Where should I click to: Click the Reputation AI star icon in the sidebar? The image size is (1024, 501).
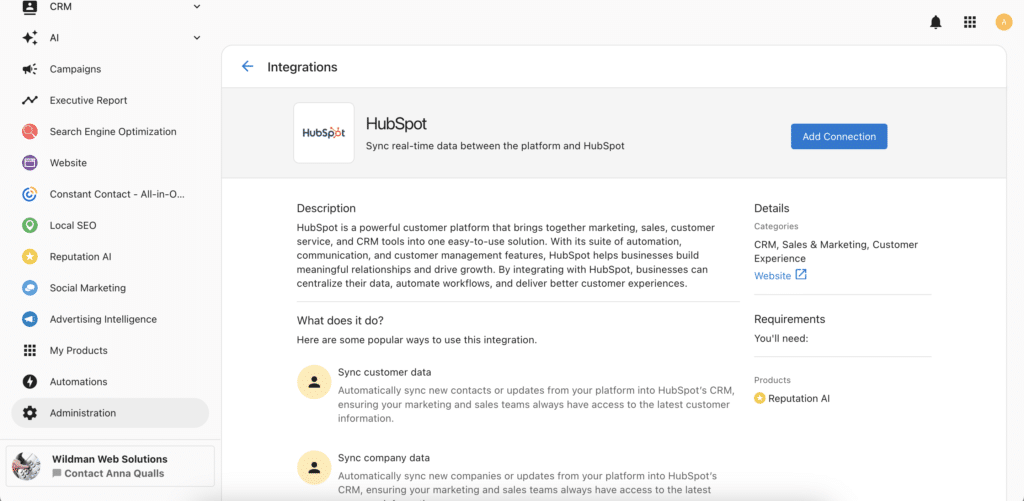[29, 257]
